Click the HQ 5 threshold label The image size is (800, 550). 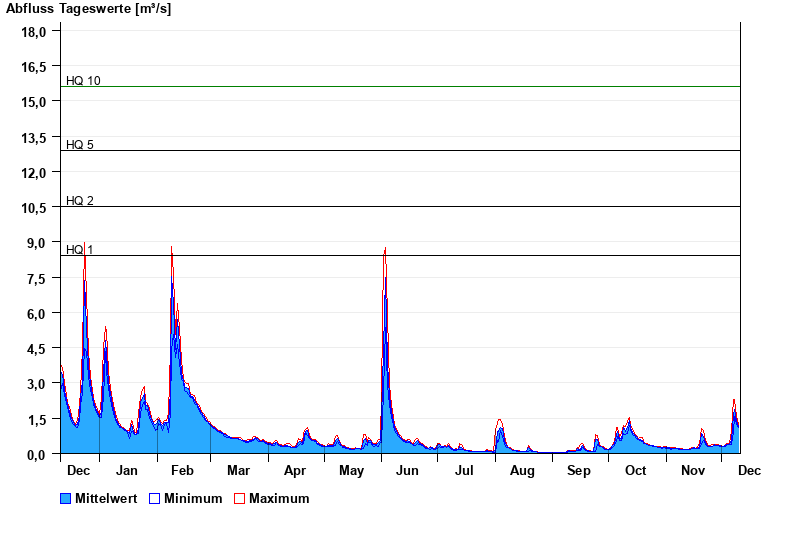80,145
